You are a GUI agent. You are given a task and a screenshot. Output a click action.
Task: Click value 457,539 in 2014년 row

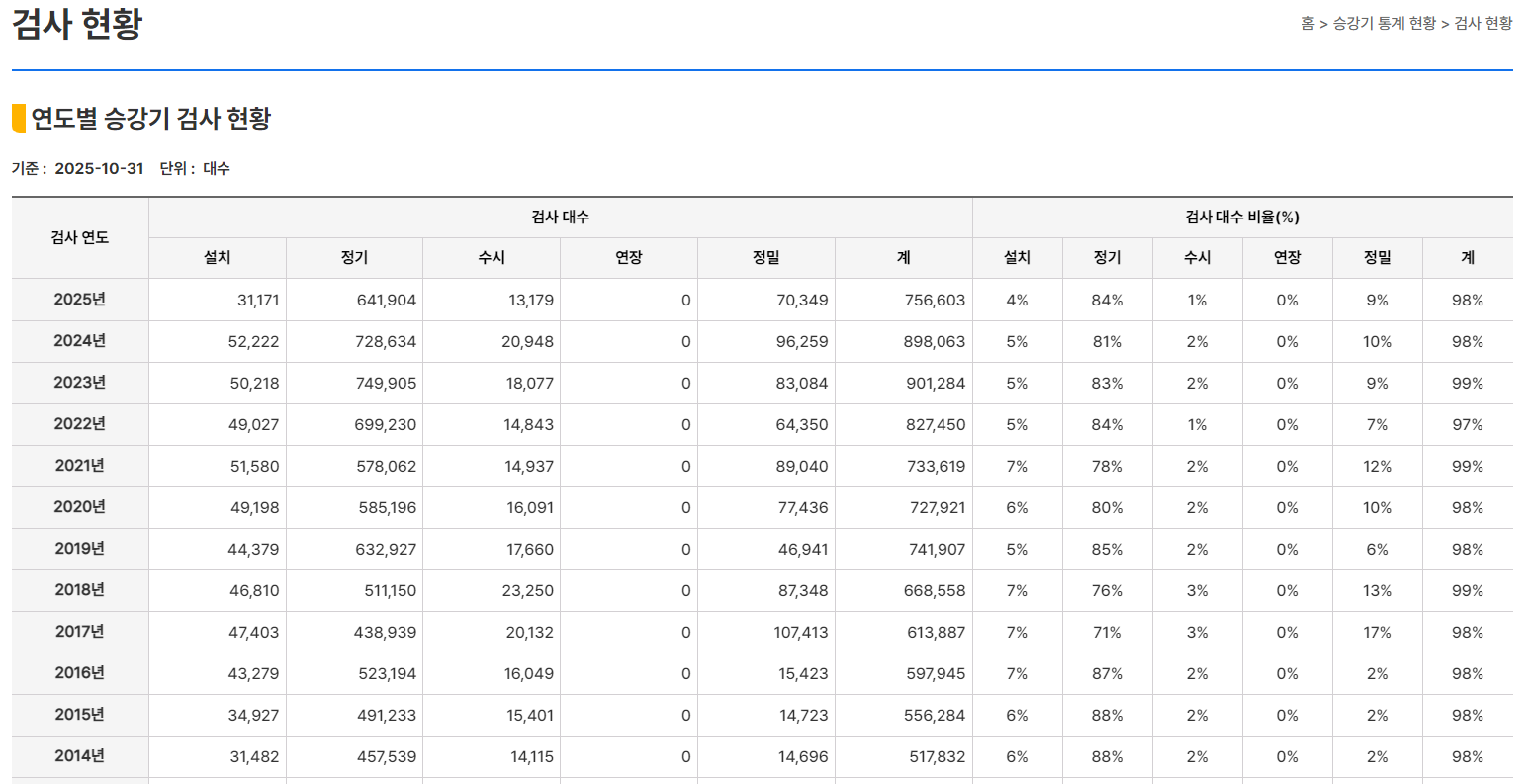[387, 757]
